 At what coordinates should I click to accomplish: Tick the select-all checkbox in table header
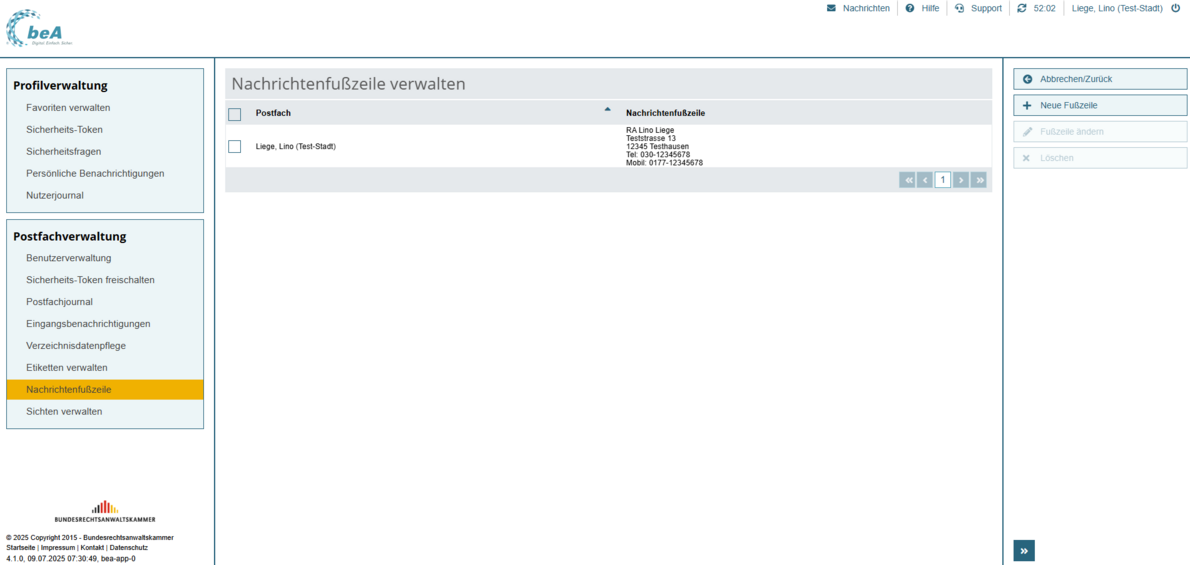(235, 114)
